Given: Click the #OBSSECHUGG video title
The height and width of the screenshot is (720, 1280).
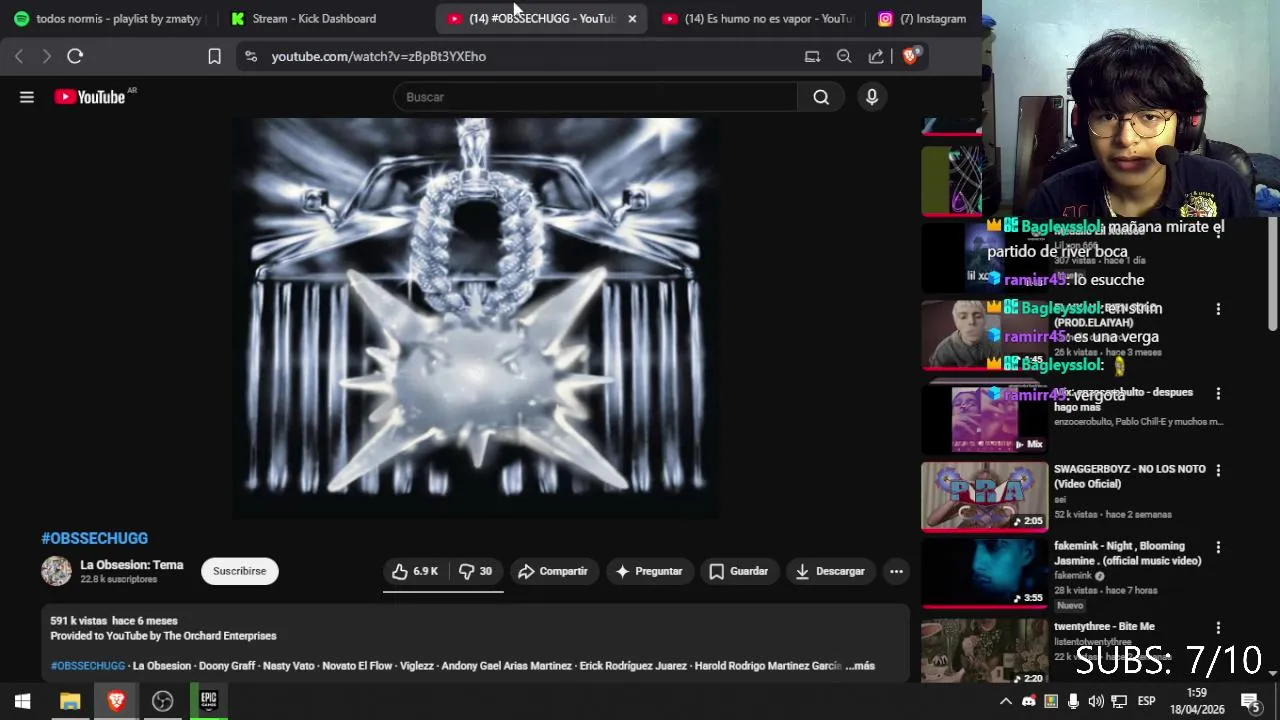Looking at the screenshot, I should pos(94,538).
